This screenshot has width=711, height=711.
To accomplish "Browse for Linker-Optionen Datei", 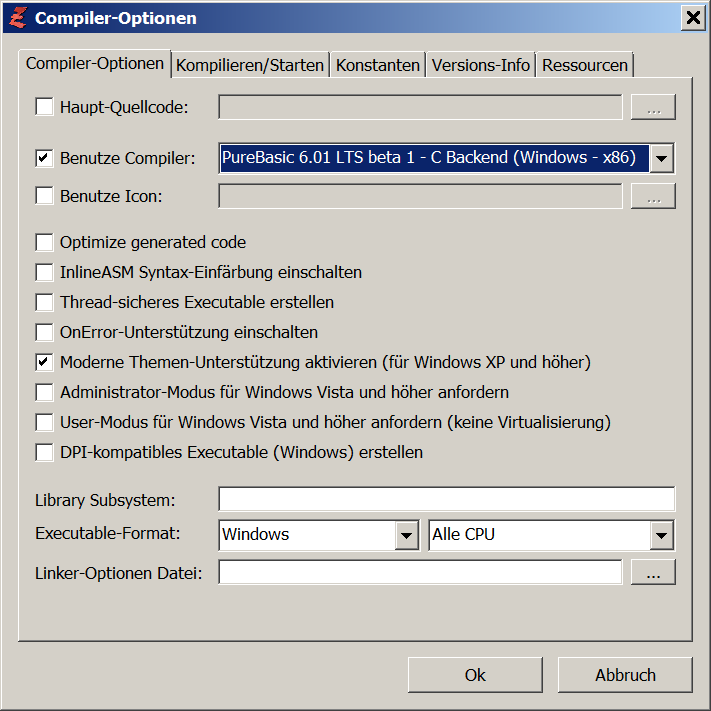I will pos(653,572).
